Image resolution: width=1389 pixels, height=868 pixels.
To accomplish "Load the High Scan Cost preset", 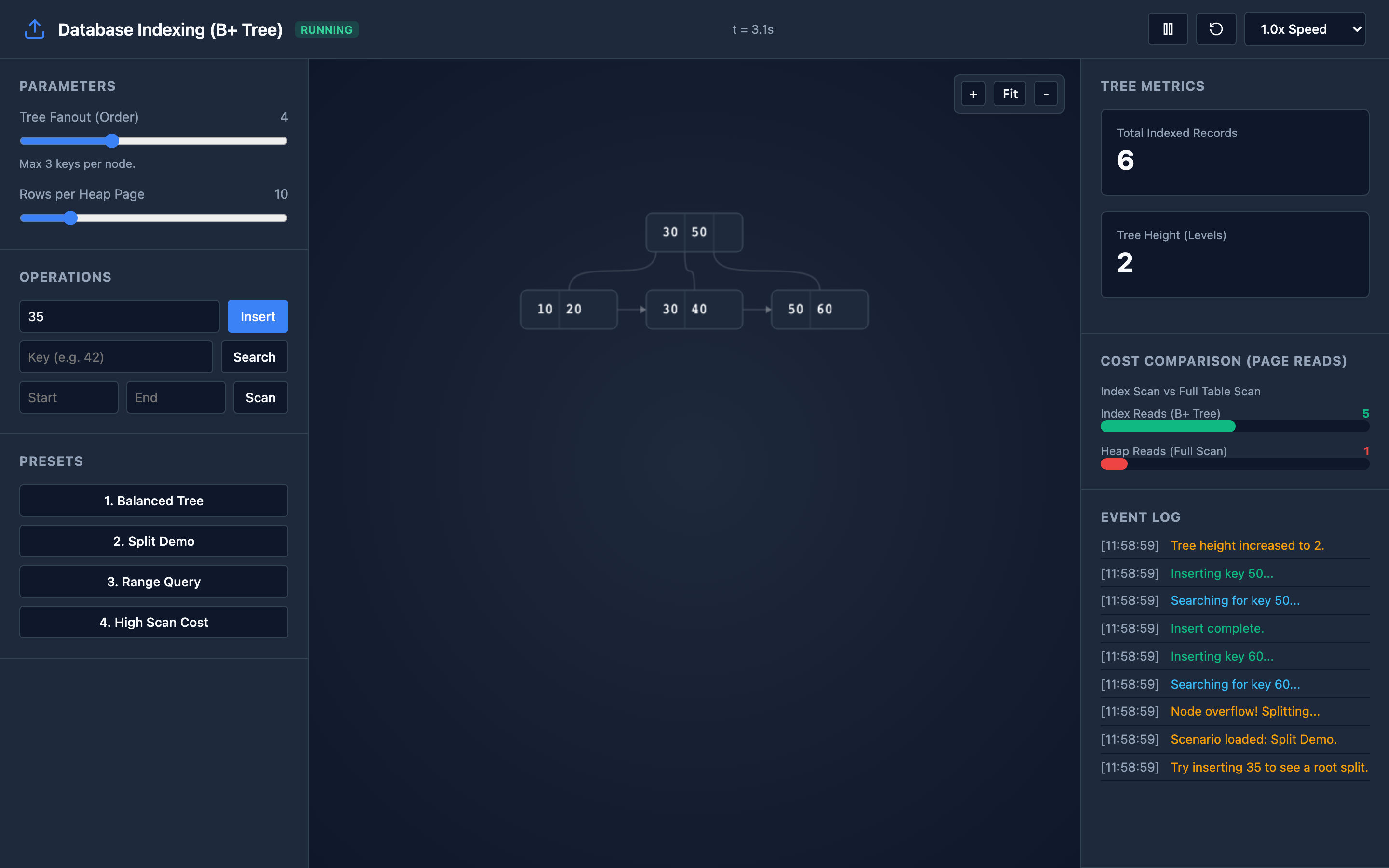I will [x=154, y=622].
